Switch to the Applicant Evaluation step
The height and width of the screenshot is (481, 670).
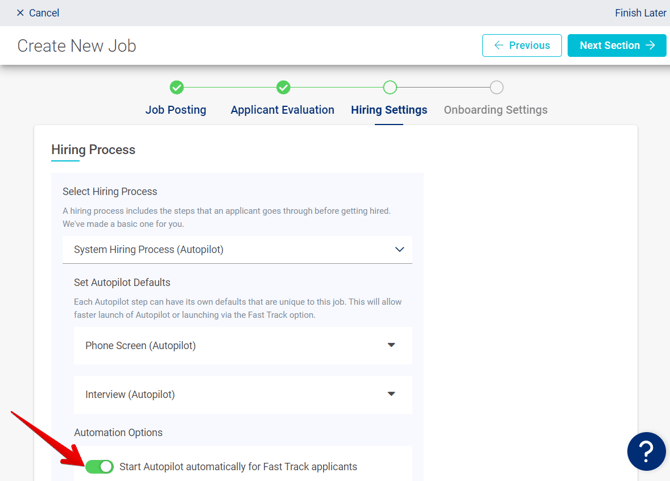282,110
